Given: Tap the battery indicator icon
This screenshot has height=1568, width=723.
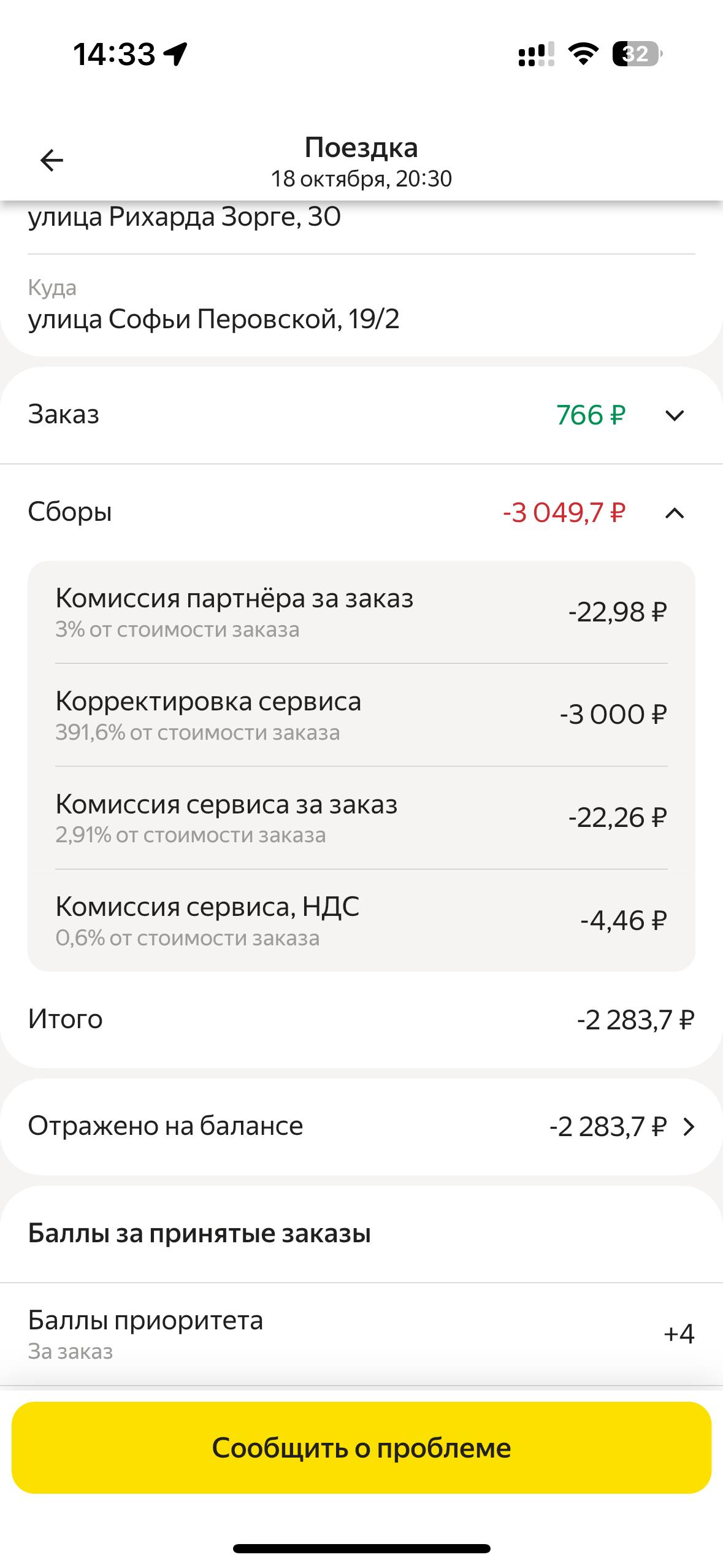Looking at the screenshot, I should click(637, 54).
